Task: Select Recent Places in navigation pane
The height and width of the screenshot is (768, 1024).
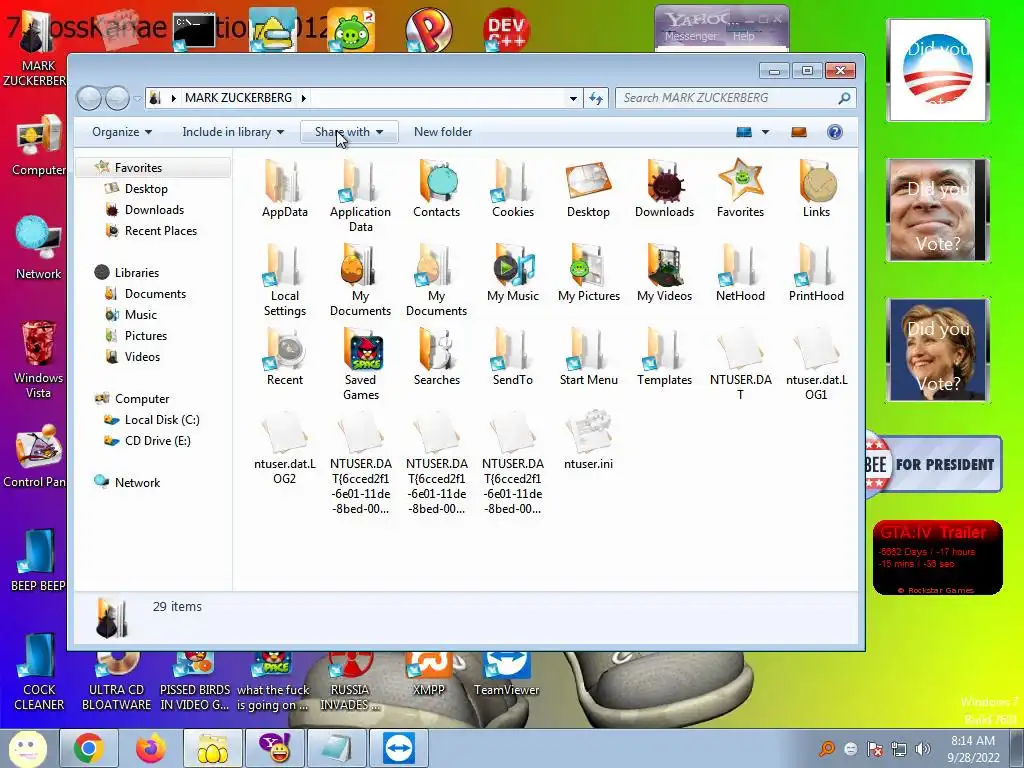Action: coord(160,231)
